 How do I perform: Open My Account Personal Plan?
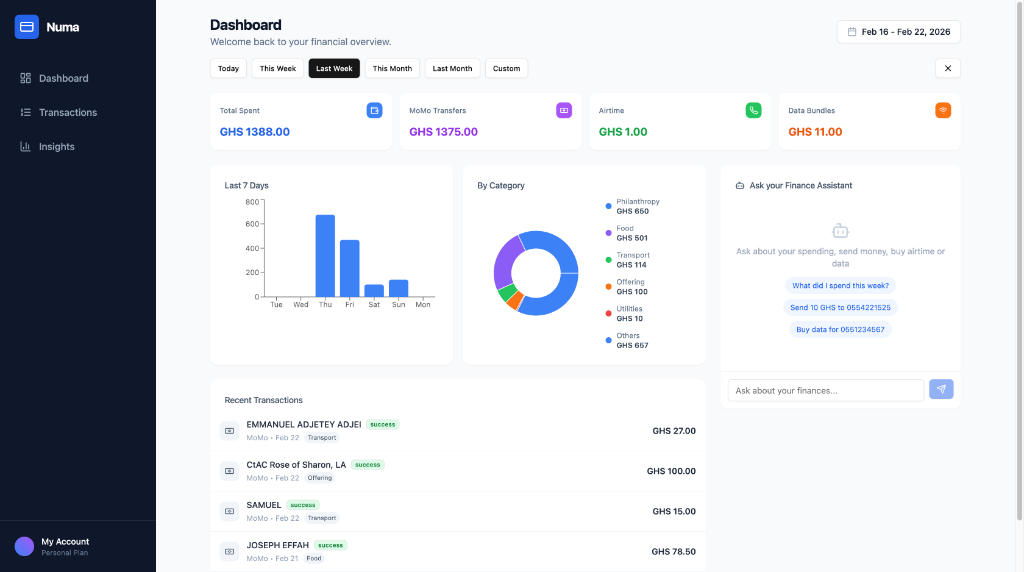coord(78,547)
